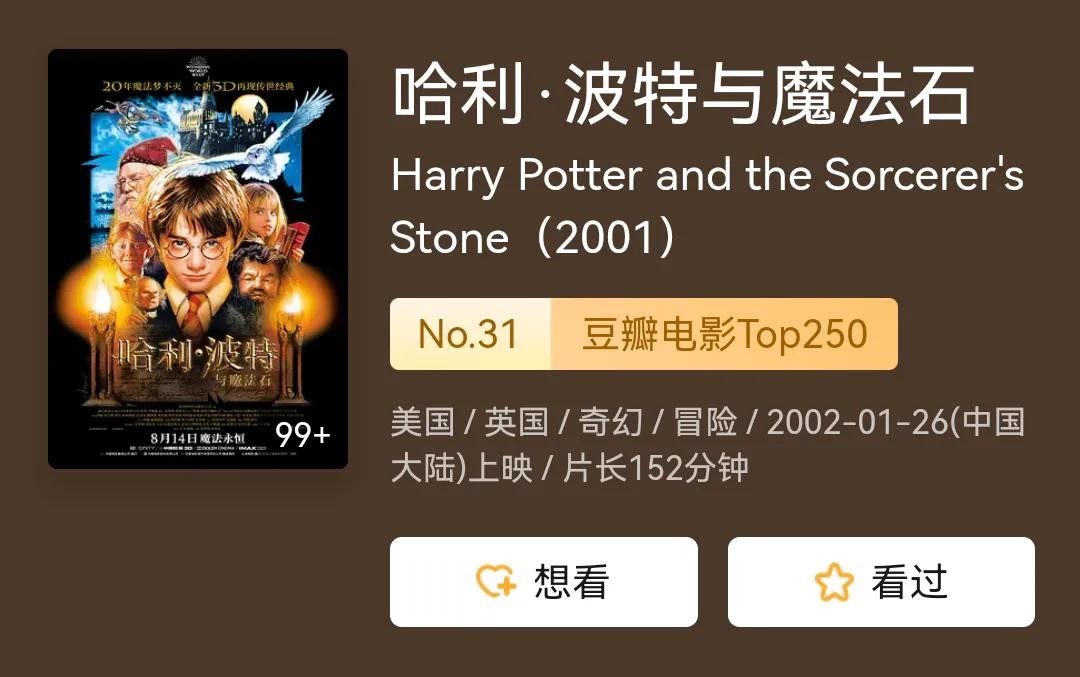
Task: Tap the owl on the poster artwork
Action: click(276, 138)
